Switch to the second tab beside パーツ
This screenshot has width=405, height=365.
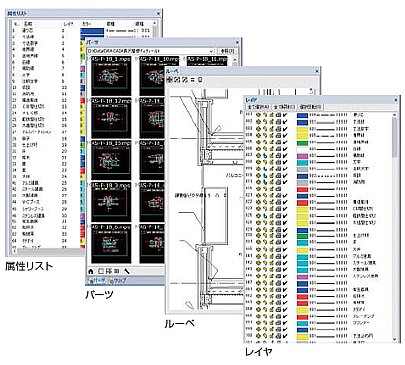(118, 281)
